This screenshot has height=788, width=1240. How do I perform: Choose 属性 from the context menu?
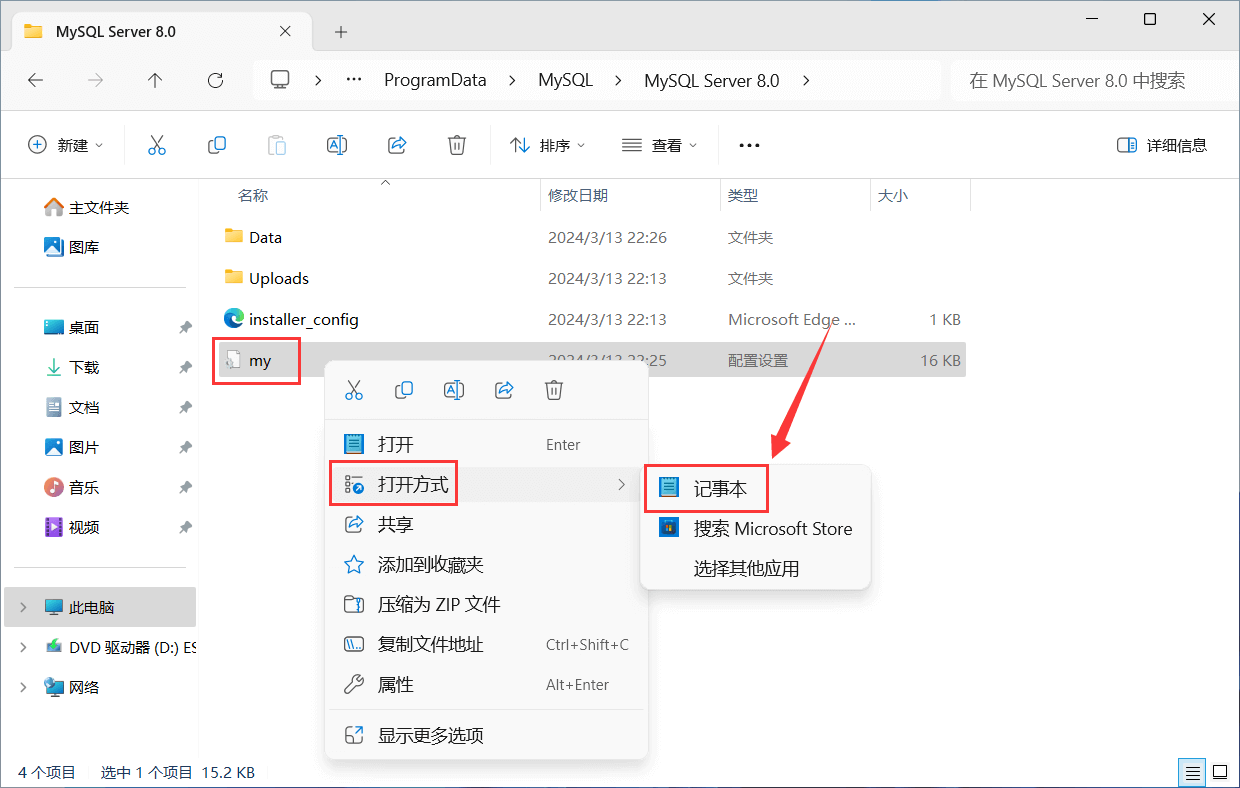point(396,685)
